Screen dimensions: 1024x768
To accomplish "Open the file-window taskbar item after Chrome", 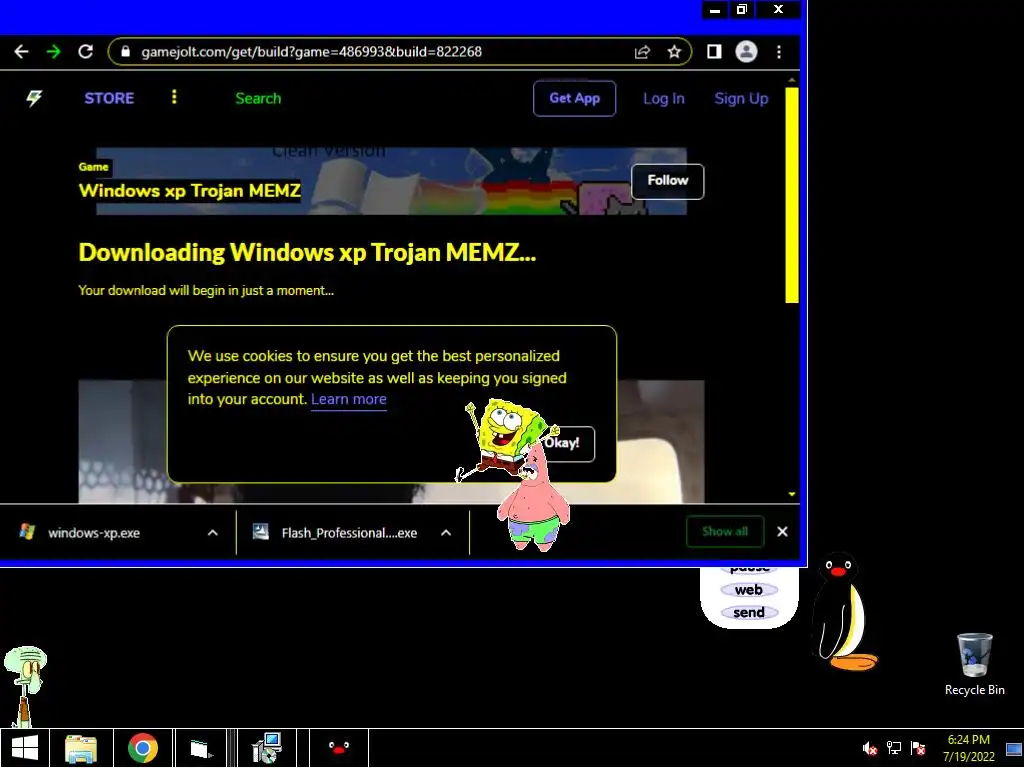I will 200,748.
